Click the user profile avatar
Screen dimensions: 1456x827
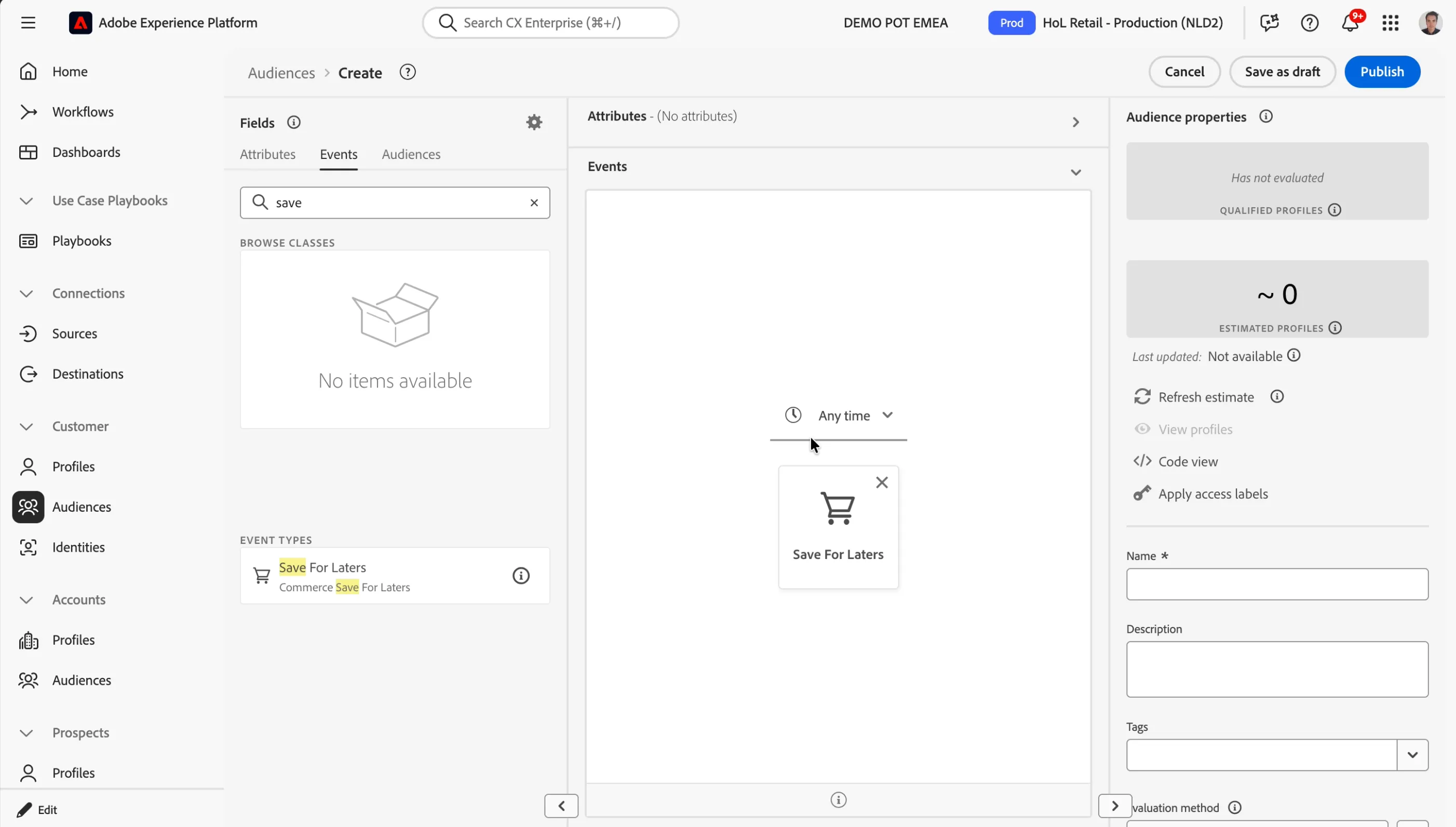(1430, 23)
